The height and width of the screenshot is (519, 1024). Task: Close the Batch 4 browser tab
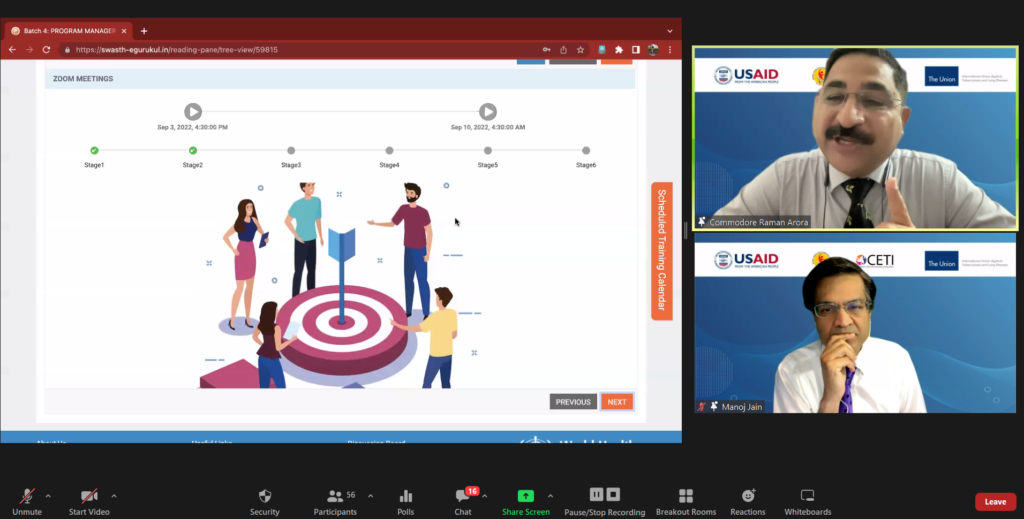click(x=124, y=31)
